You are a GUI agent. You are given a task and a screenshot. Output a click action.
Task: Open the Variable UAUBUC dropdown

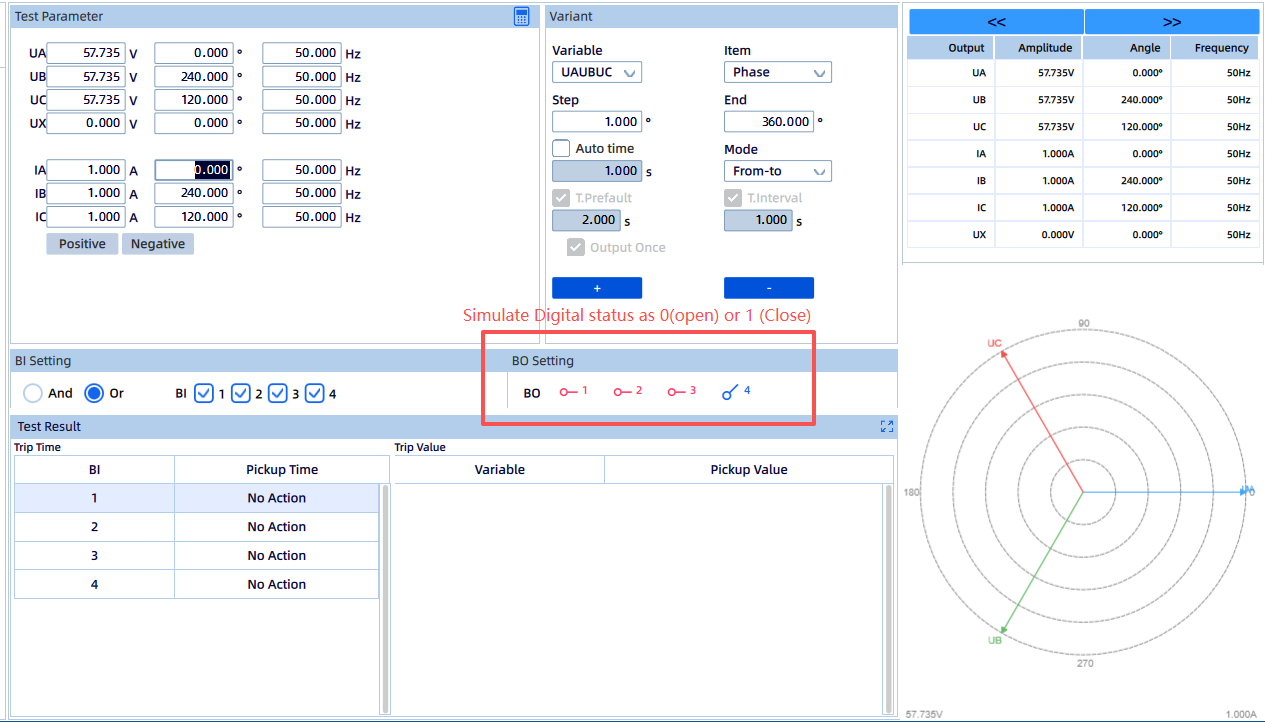(x=597, y=72)
